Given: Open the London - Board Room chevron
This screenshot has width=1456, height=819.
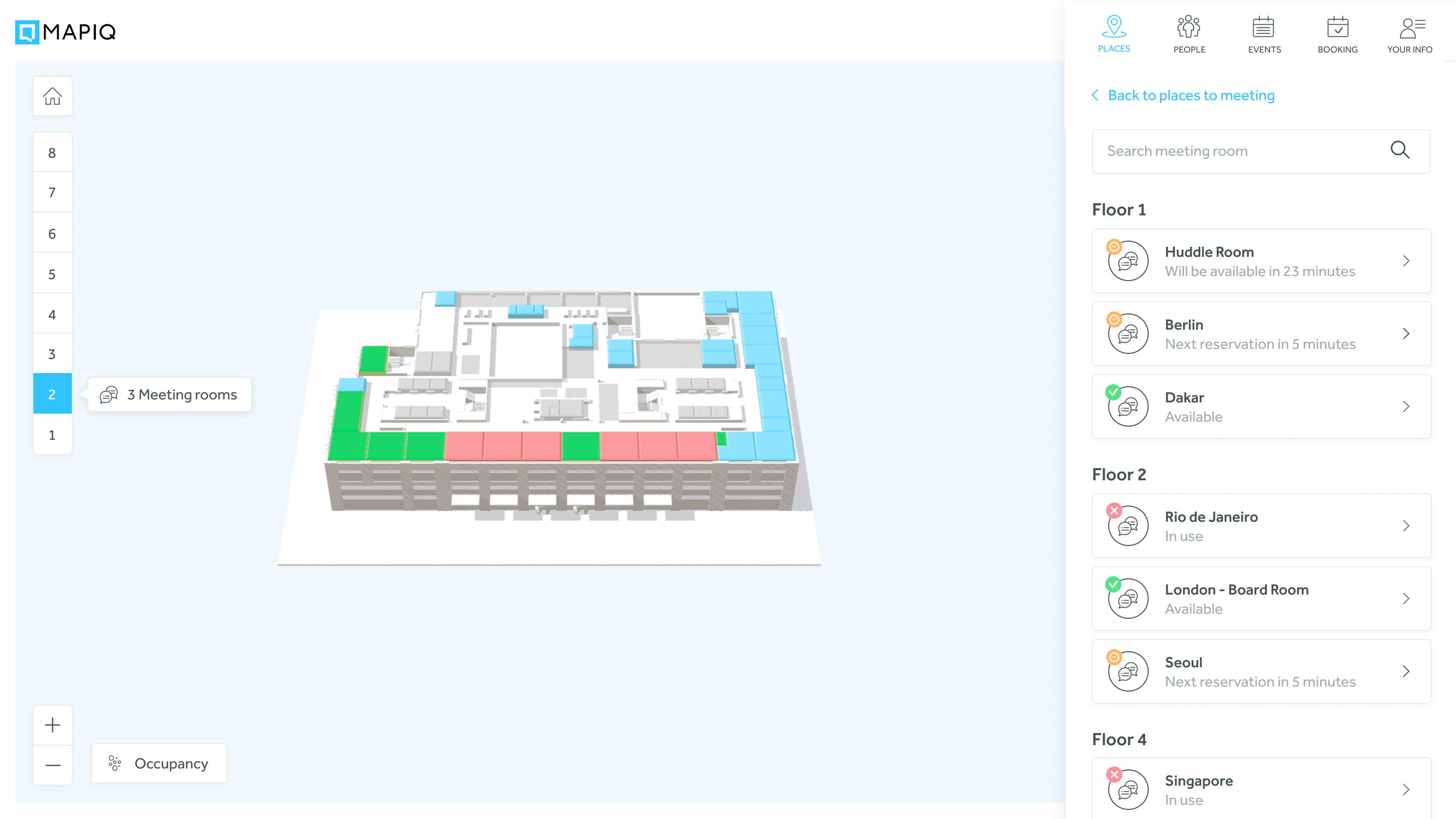Looking at the screenshot, I should [1405, 599].
